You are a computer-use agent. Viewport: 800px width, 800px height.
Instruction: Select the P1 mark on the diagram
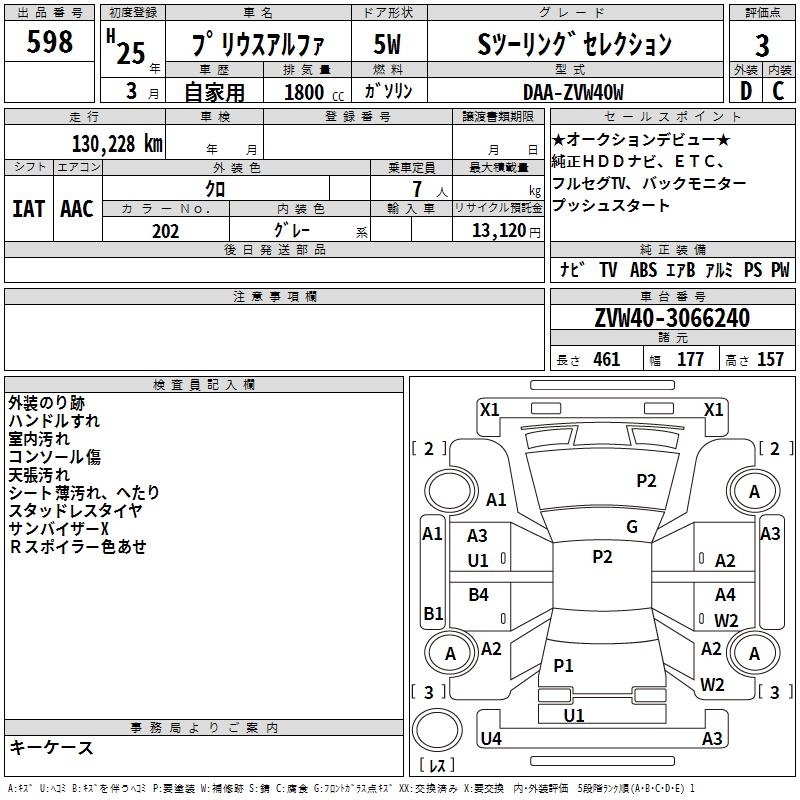coord(563,665)
